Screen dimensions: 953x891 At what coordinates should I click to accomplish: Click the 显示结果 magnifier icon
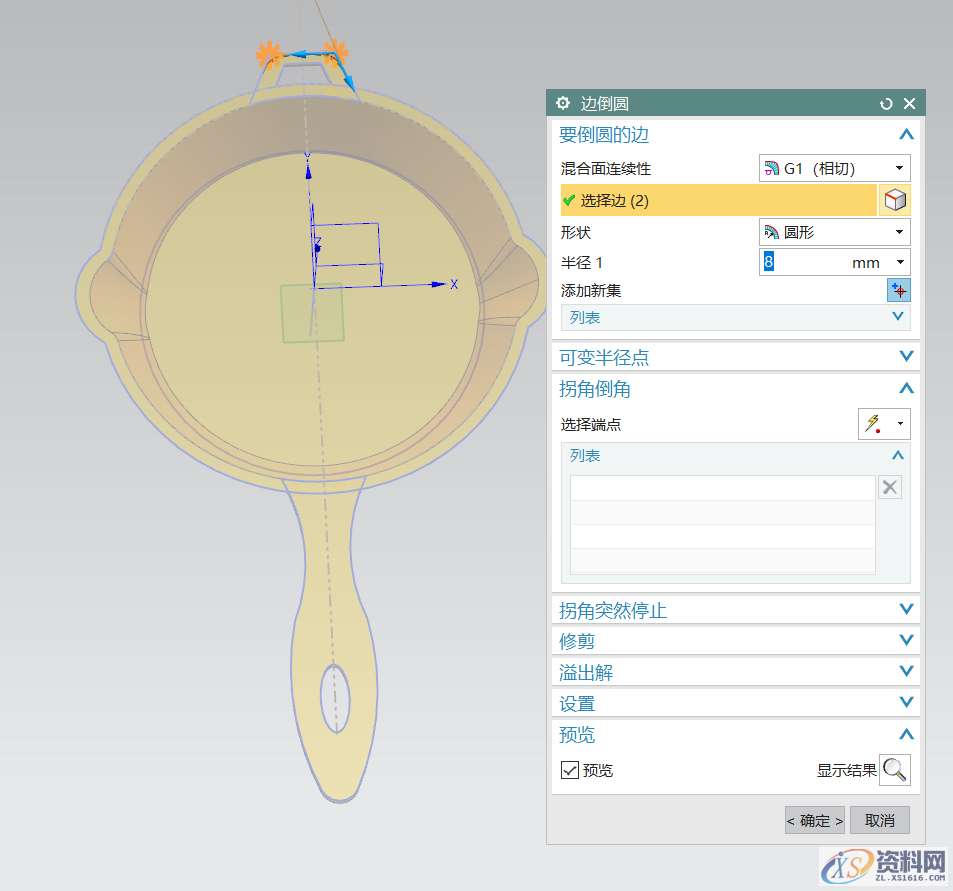pyautogui.click(x=895, y=770)
